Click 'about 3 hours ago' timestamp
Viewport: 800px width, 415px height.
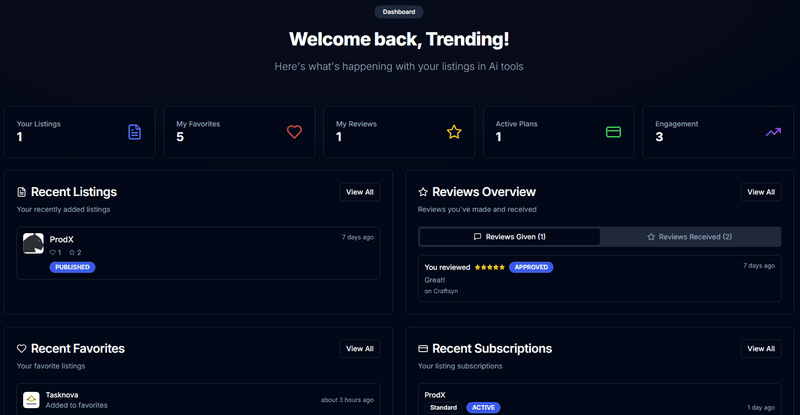coord(347,400)
